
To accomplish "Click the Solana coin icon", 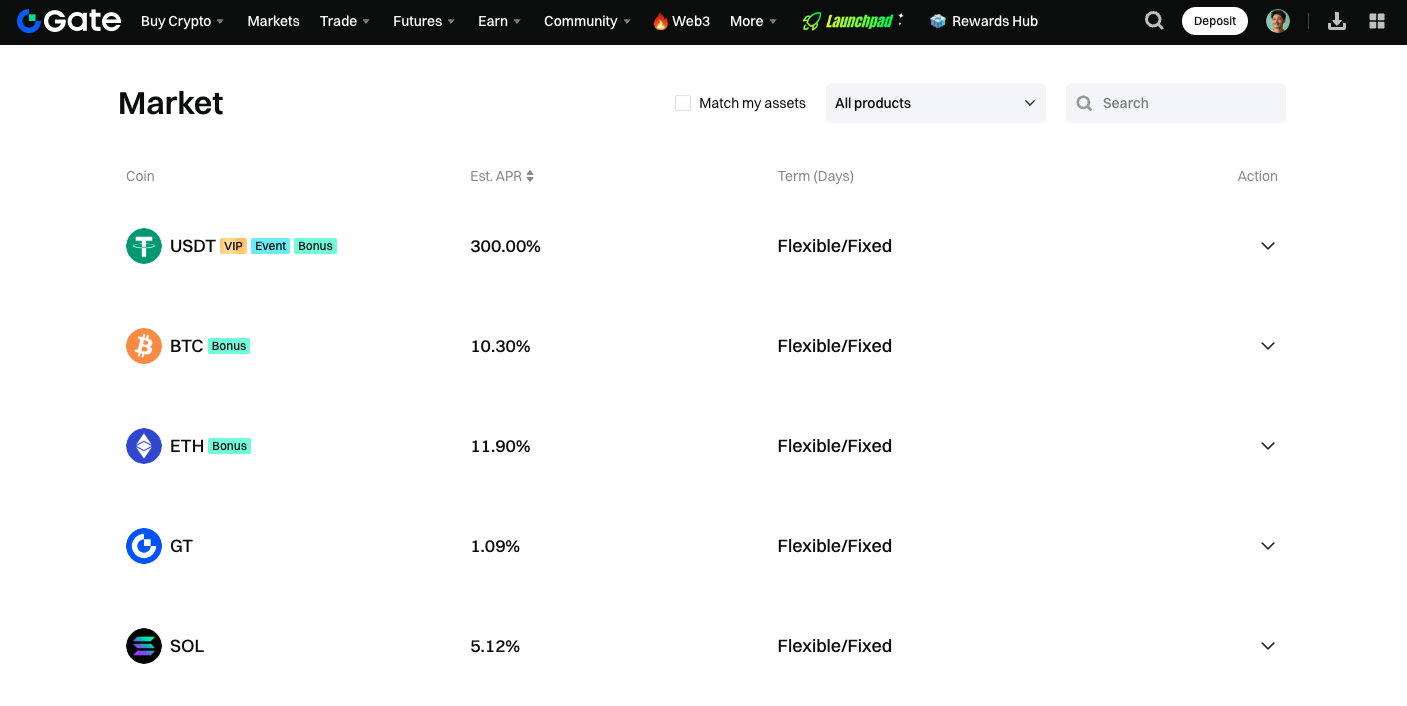I will pos(144,646).
